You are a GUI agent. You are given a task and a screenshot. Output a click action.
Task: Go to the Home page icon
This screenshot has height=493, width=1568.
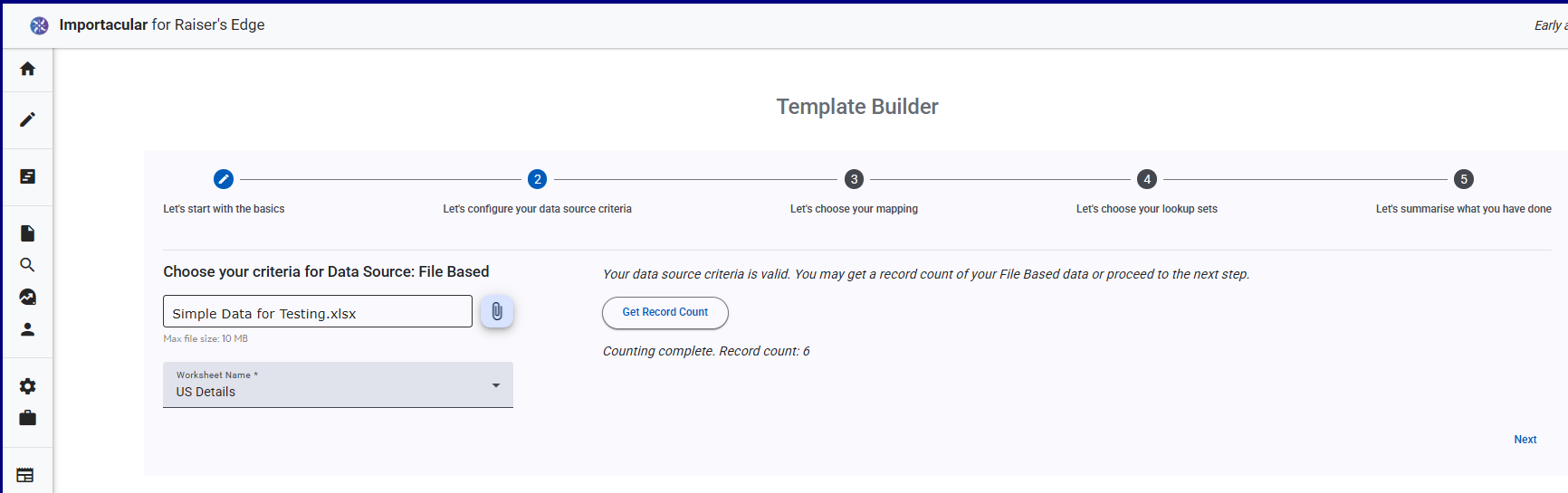coord(28,69)
